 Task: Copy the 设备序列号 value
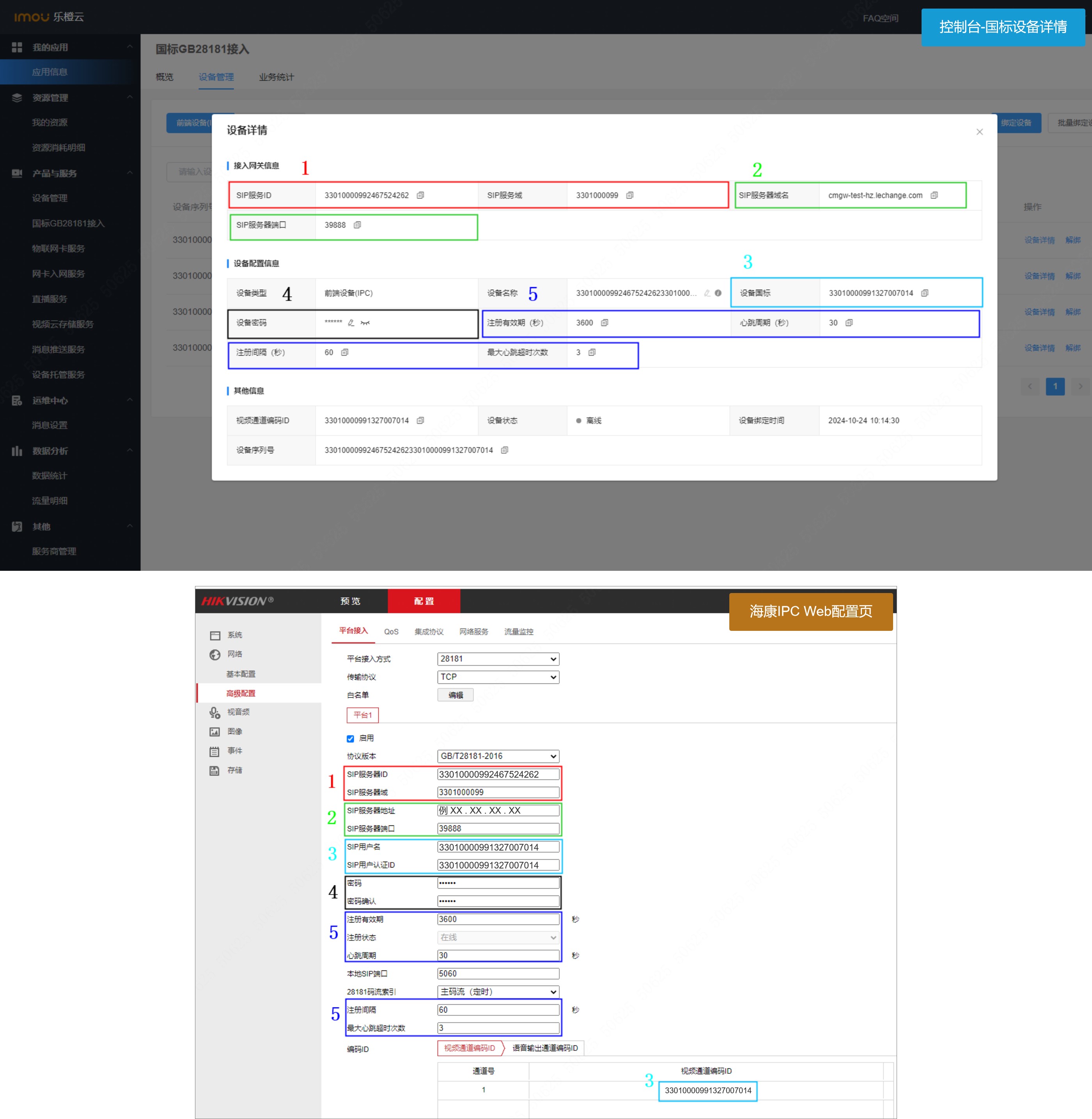(x=505, y=451)
